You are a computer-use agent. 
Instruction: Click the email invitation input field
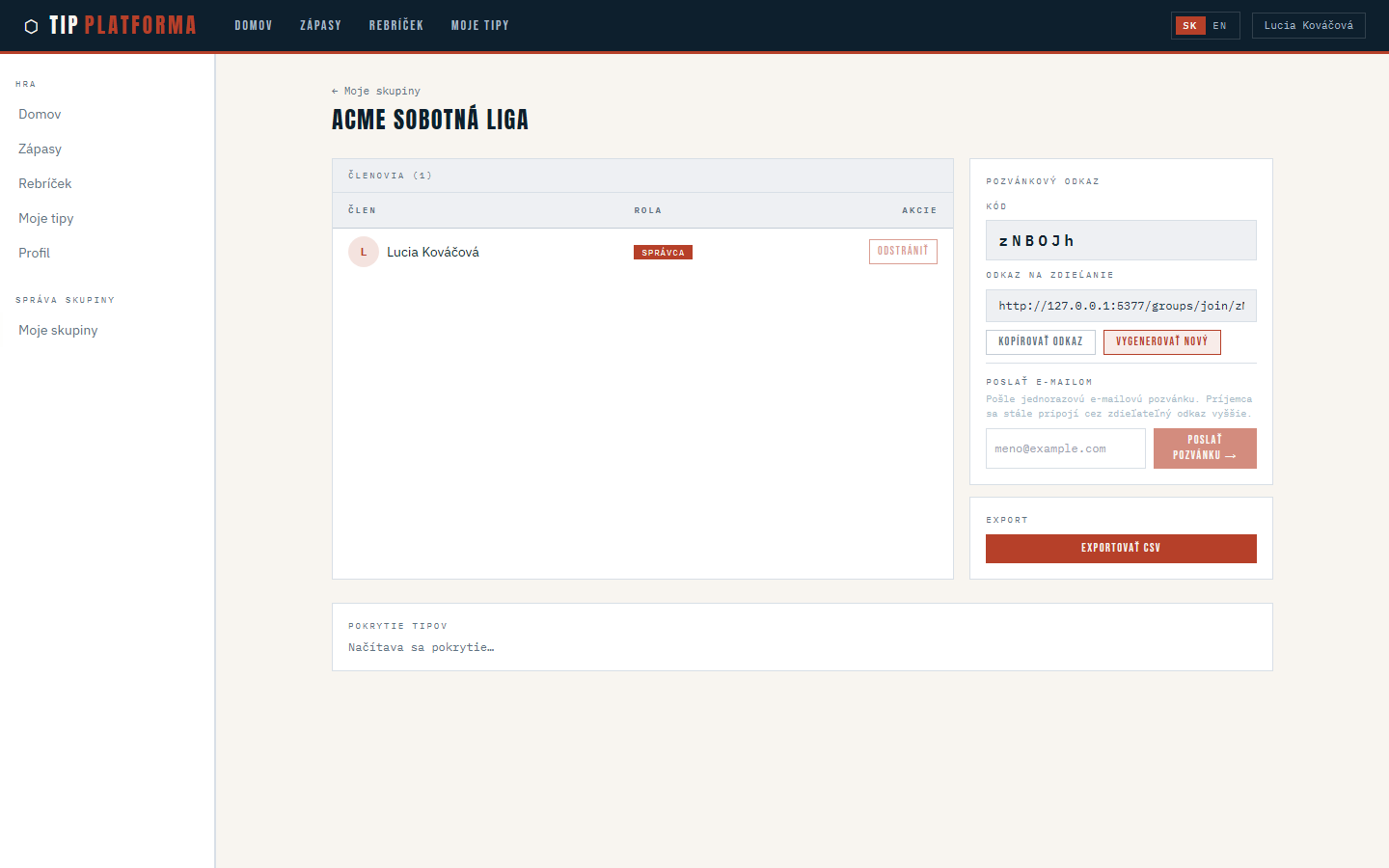click(1065, 448)
